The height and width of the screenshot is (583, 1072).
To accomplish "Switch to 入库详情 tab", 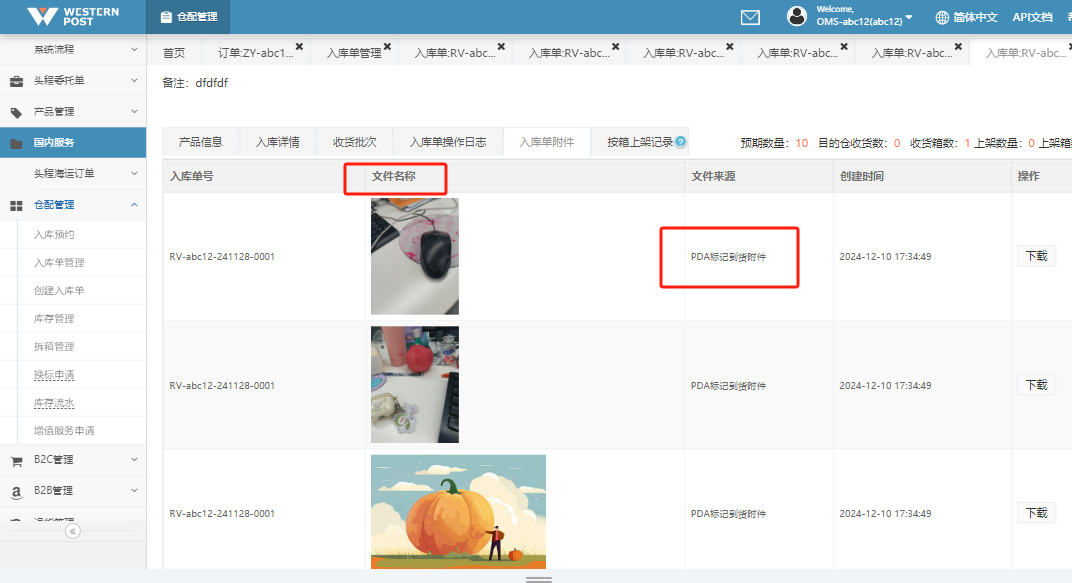I will point(278,141).
